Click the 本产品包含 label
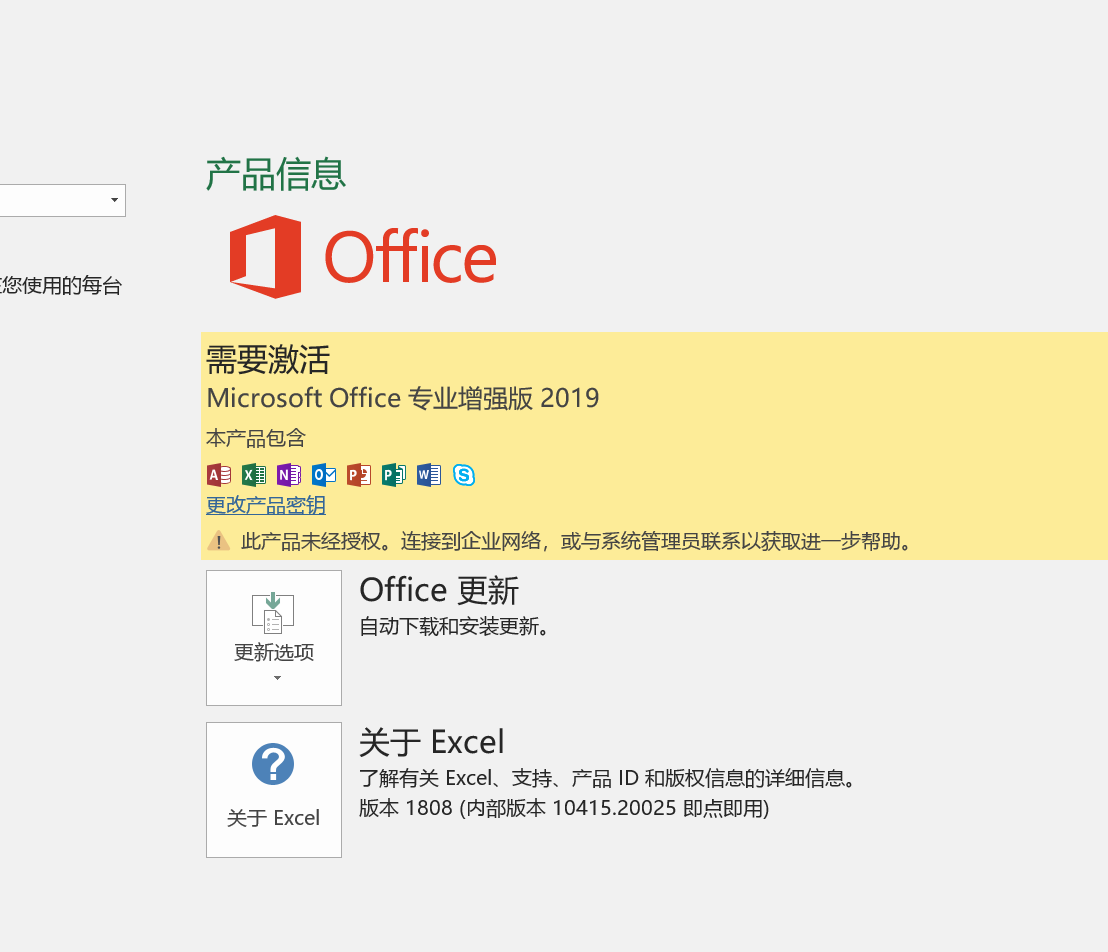This screenshot has height=952, width=1108. (x=256, y=438)
